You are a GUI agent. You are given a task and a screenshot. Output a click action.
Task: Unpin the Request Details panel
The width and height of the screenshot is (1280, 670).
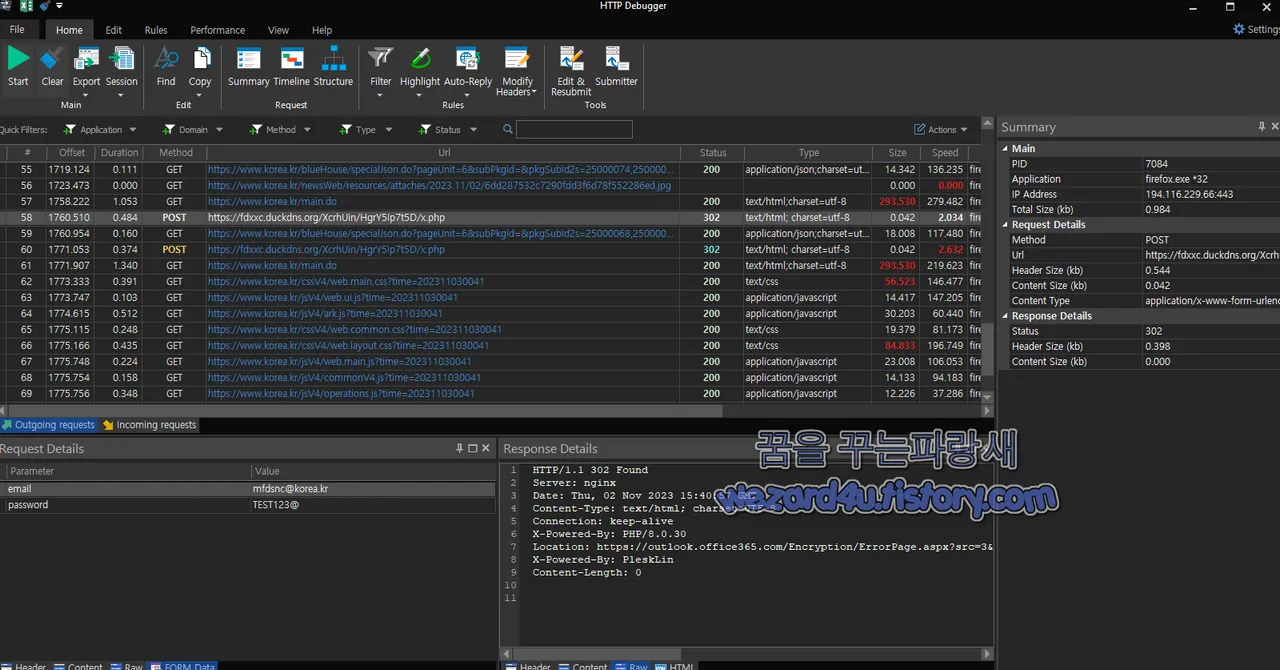point(458,448)
